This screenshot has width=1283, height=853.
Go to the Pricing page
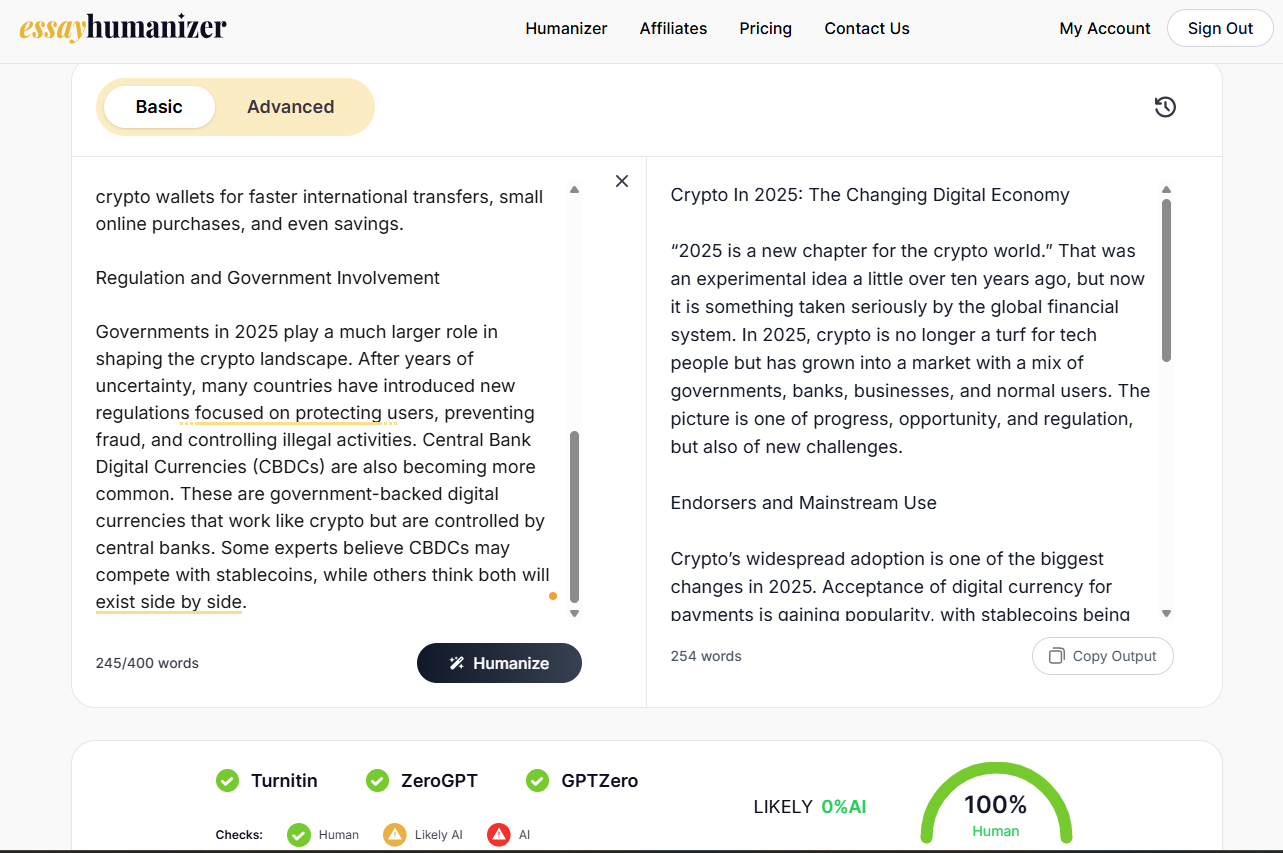tap(766, 28)
